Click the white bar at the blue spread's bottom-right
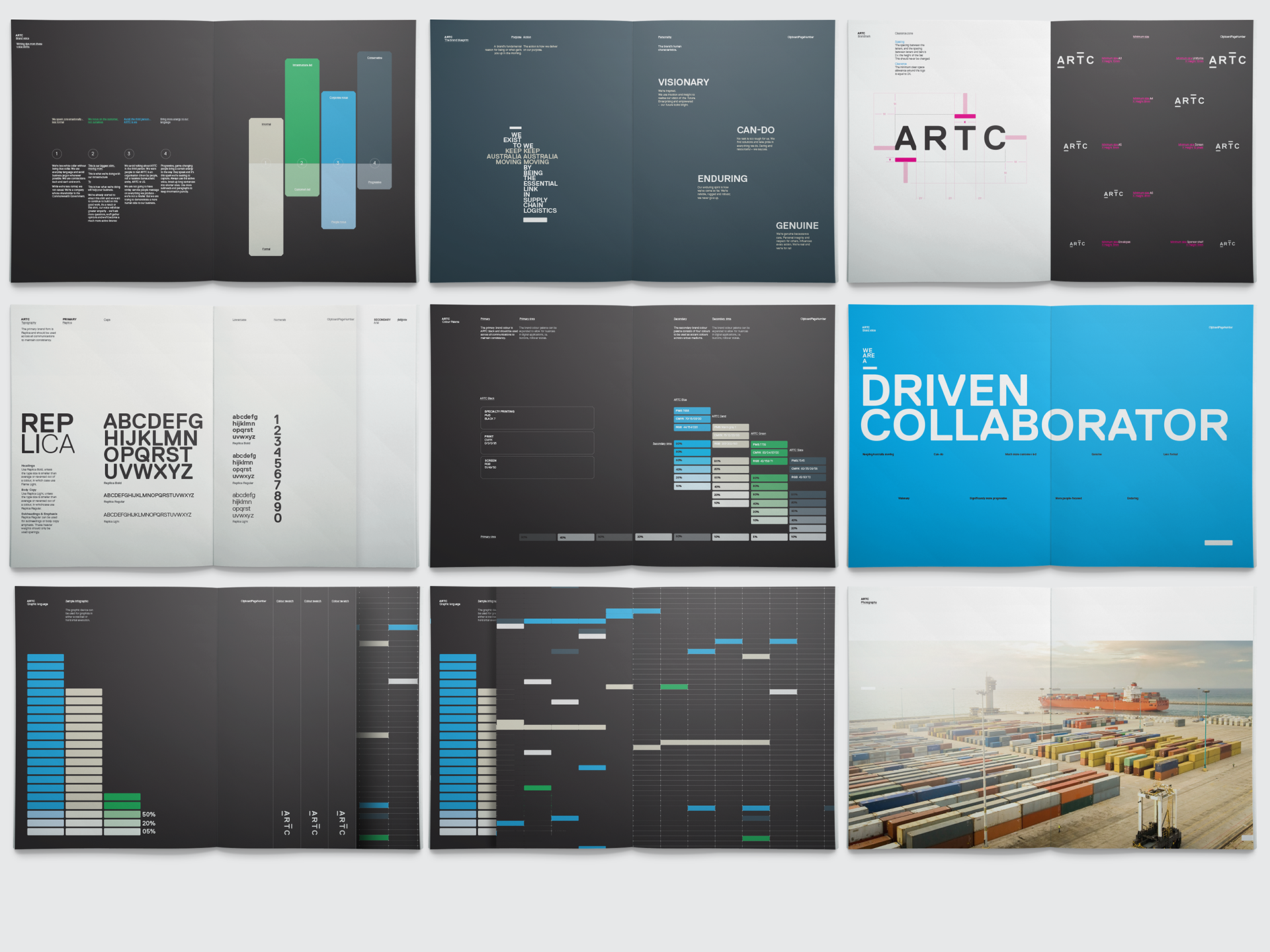1270x952 pixels. 1218,543
